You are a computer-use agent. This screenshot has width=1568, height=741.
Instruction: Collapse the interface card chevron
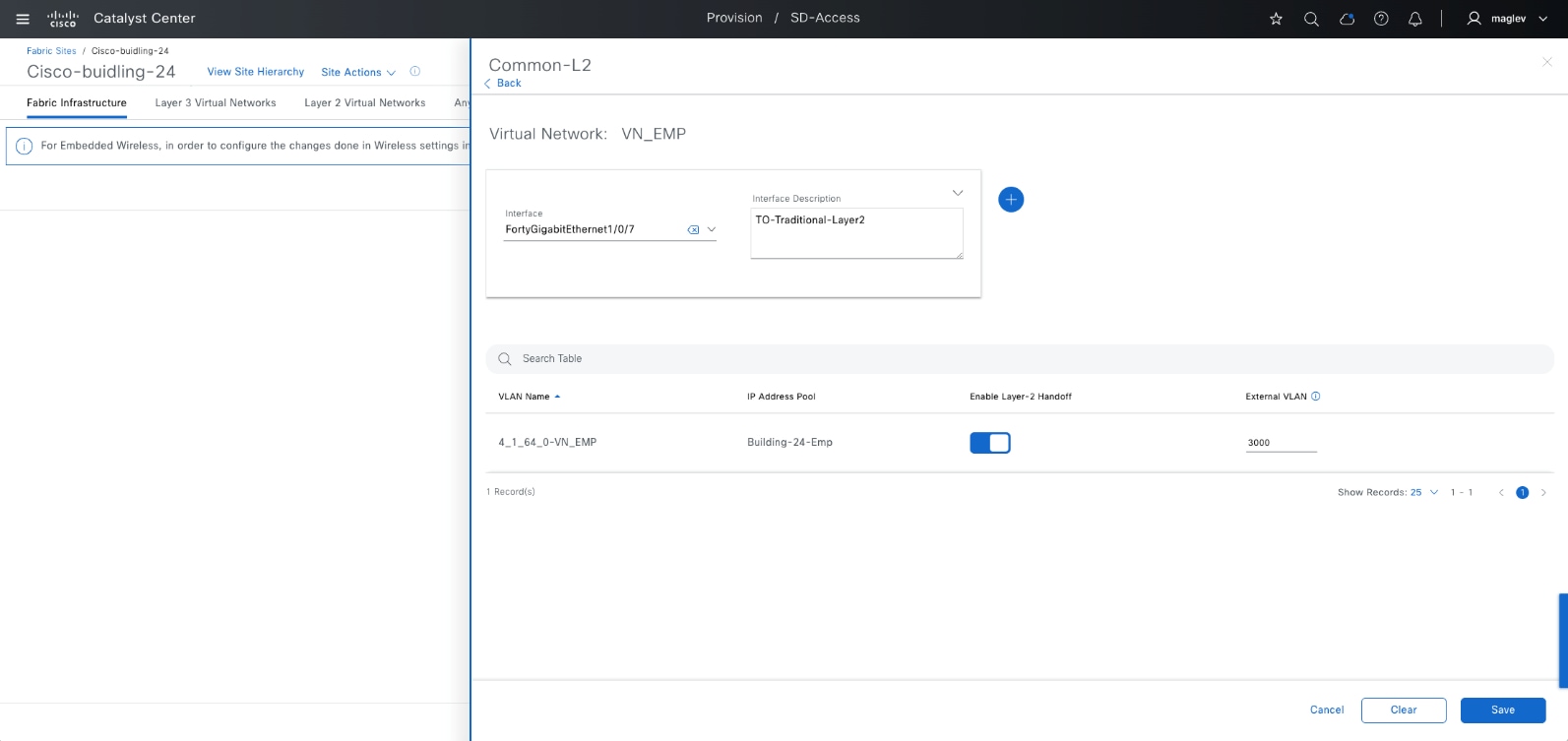(x=958, y=193)
